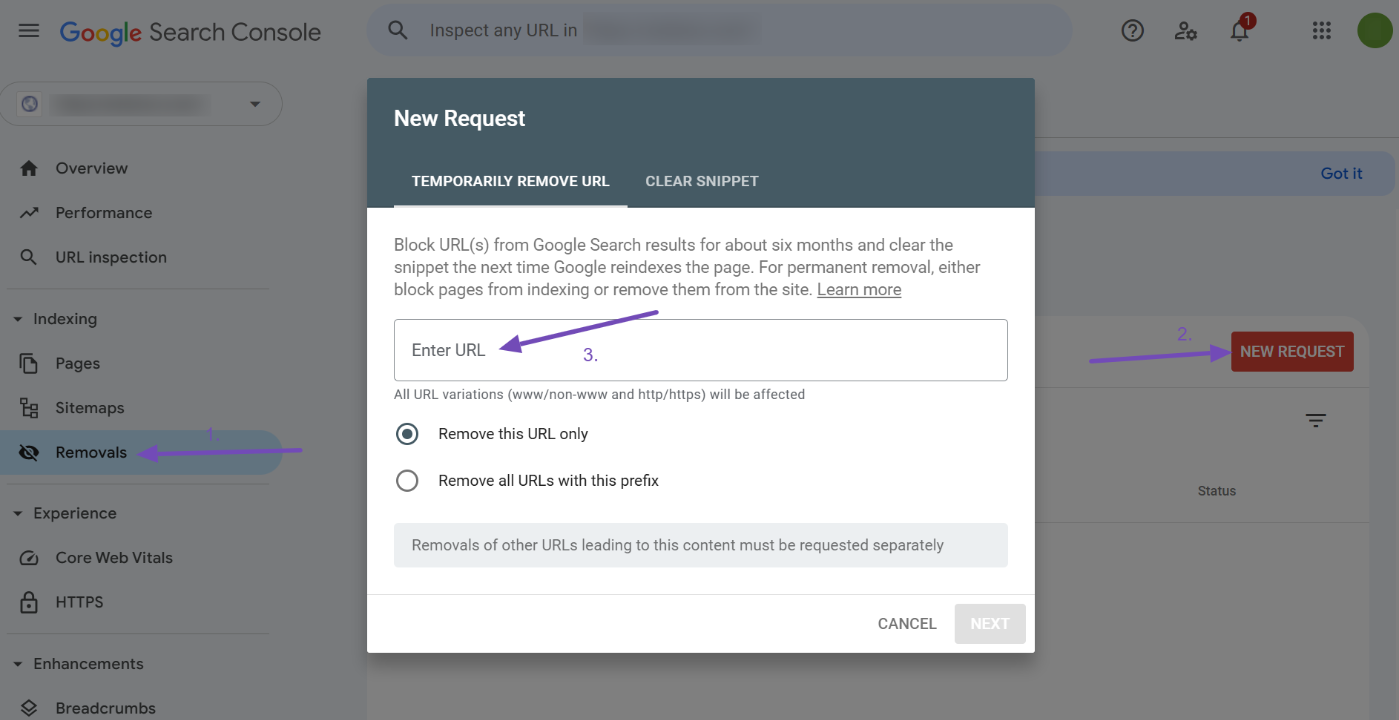Click the filter rows icon

pyautogui.click(x=1316, y=421)
